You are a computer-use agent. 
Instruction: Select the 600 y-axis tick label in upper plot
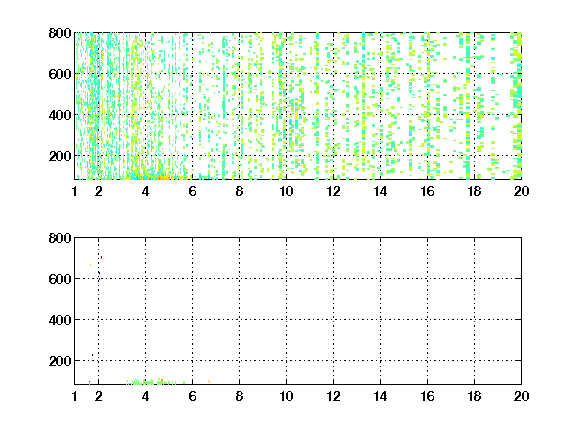coord(60,74)
